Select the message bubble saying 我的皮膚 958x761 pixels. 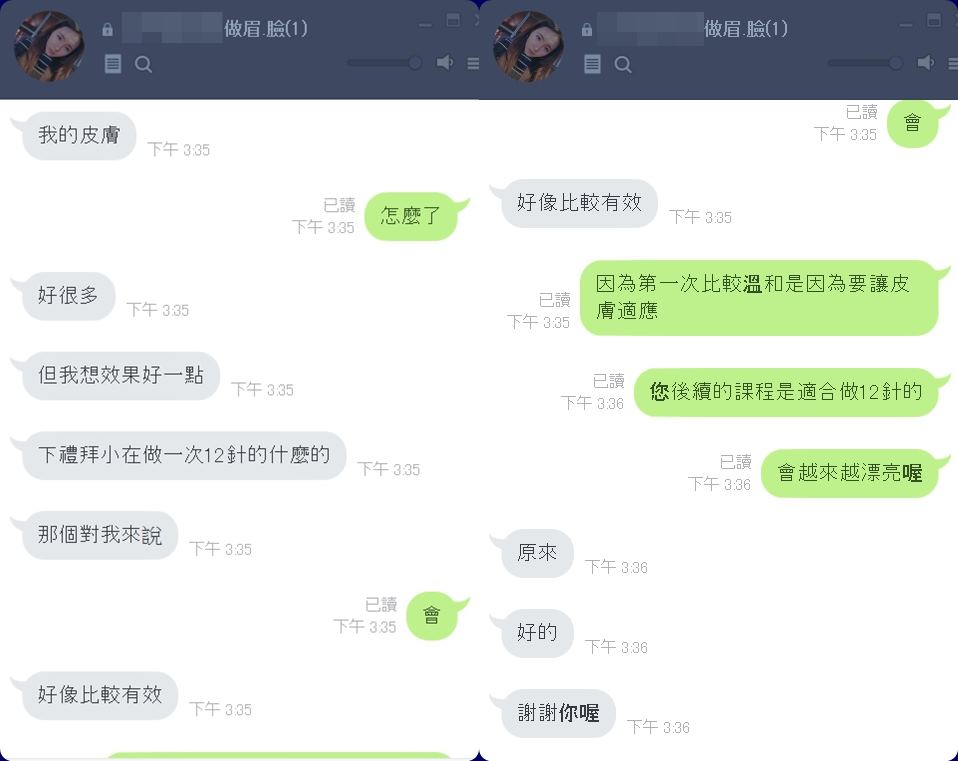79,136
